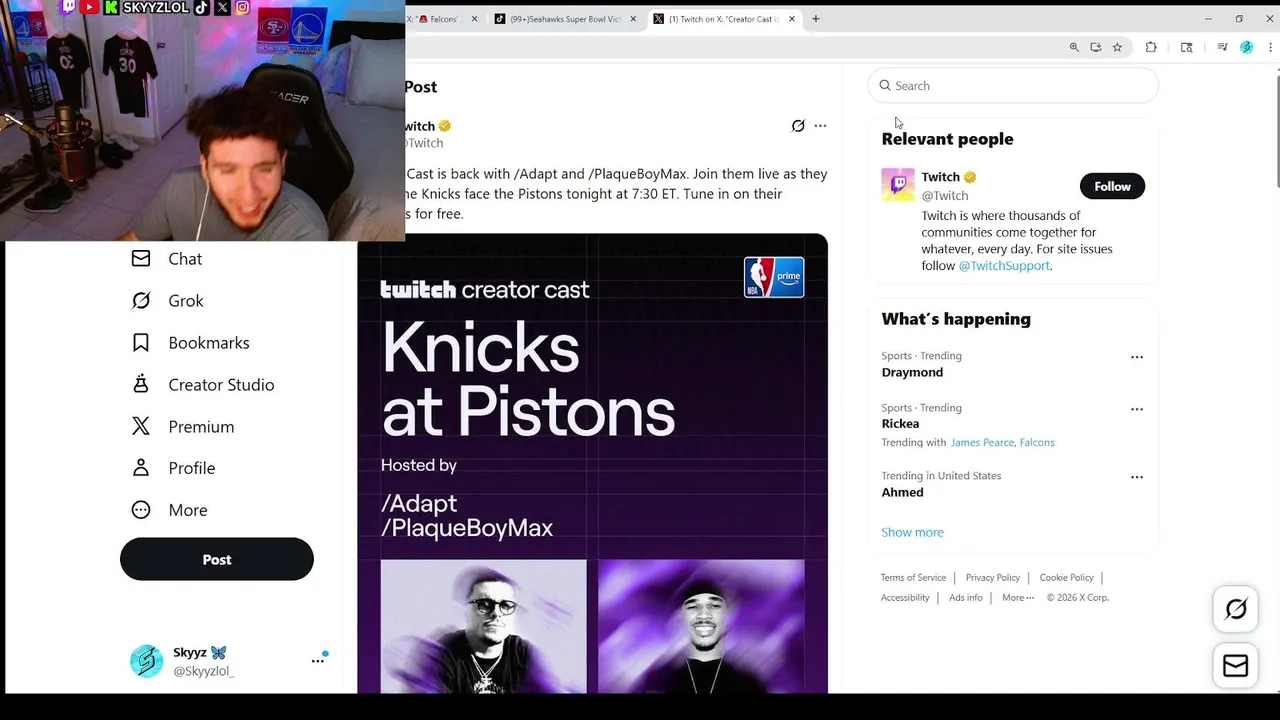Image resolution: width=1280 pixels, height=720 pixels.
Task: Click the @Skyyzlol_ account handle
Action: pos(204,671)
